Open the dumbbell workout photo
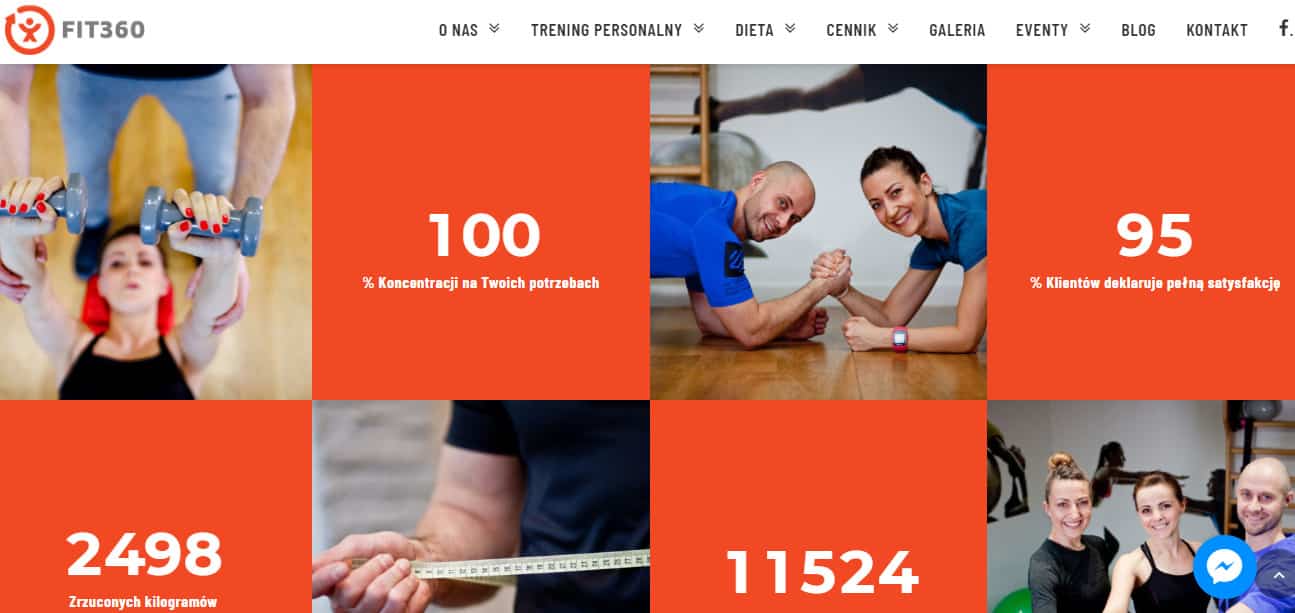Viewport: 1295px width, 613px height. (x=156, y=232)
